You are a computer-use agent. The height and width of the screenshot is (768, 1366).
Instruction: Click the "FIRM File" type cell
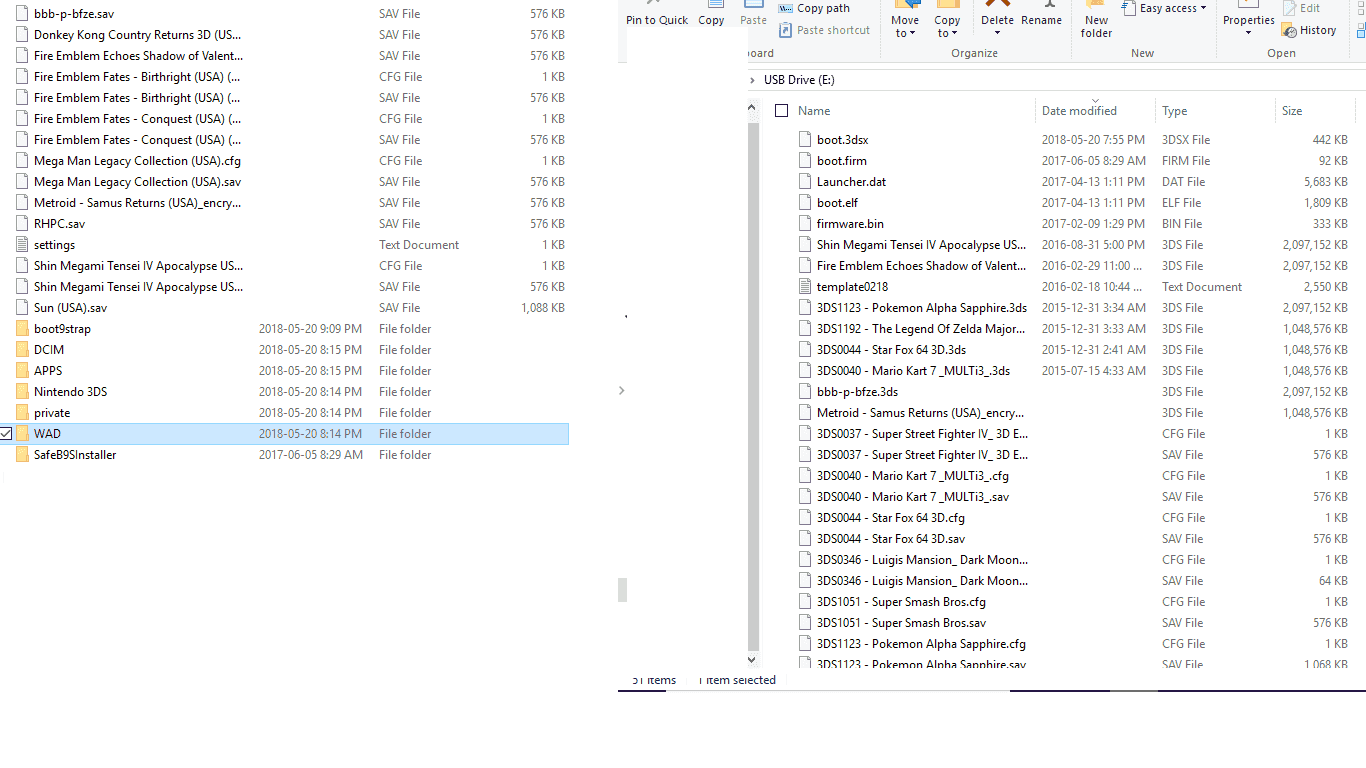point(1186,161)
